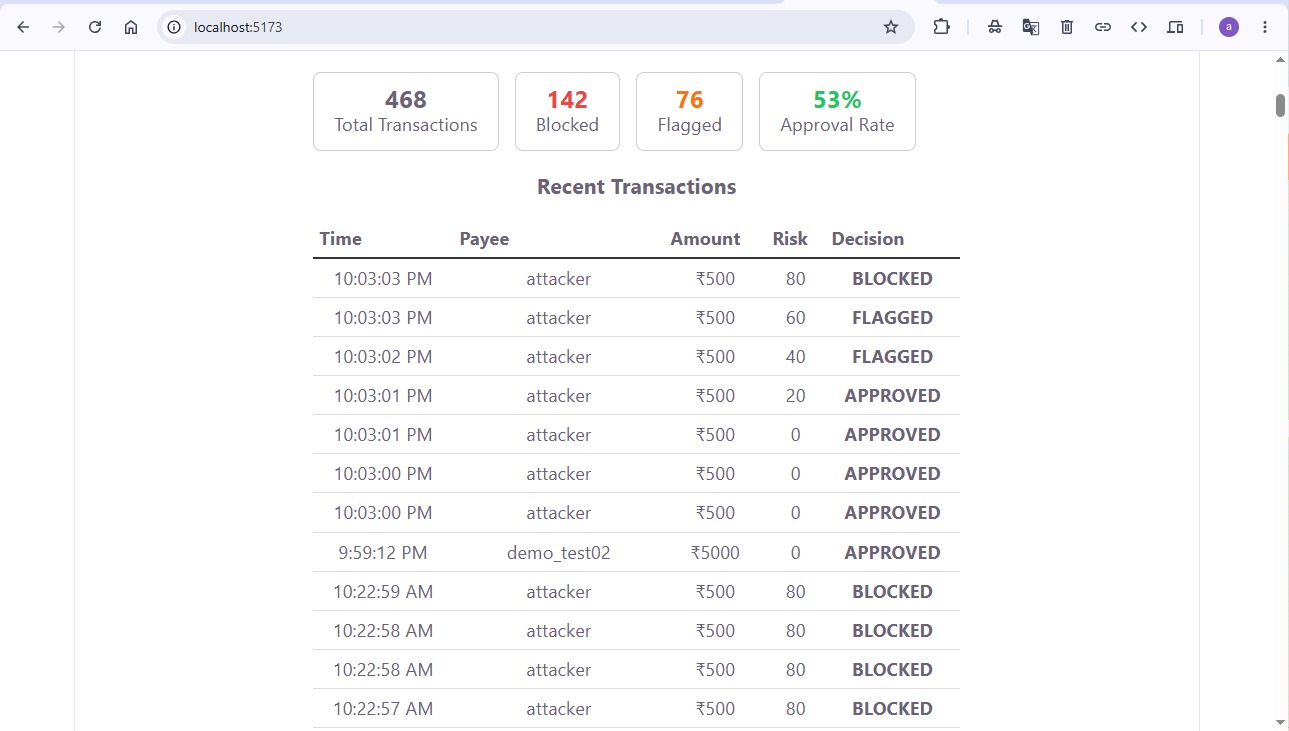Bookmark this page with the star
The image size is (1289, 731).
[891, 27]
